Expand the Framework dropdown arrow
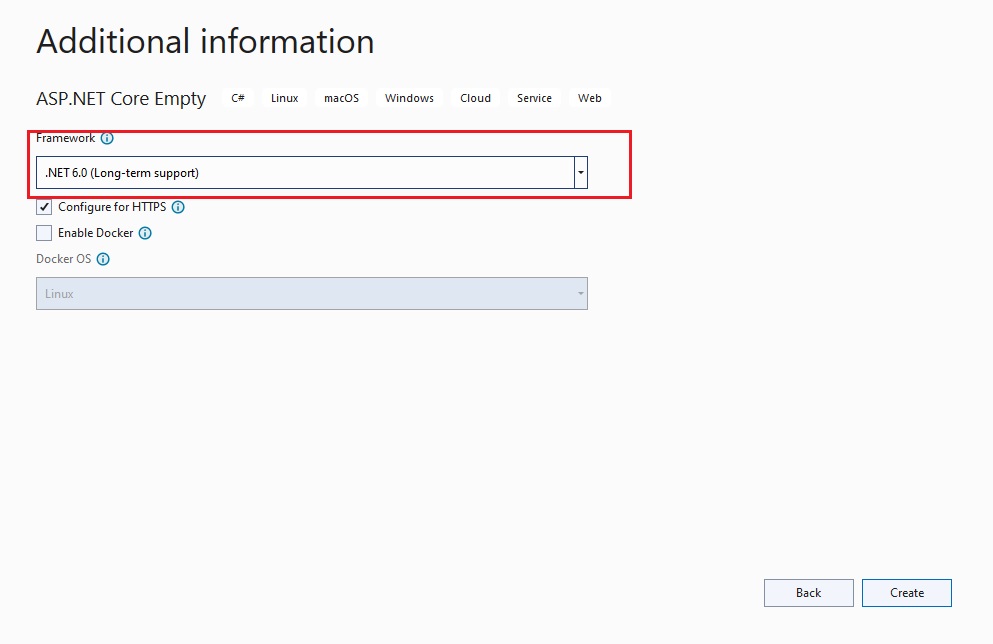The width and height of the screenshot is (993, 644). pyautogui.click(x=581, y=172)
